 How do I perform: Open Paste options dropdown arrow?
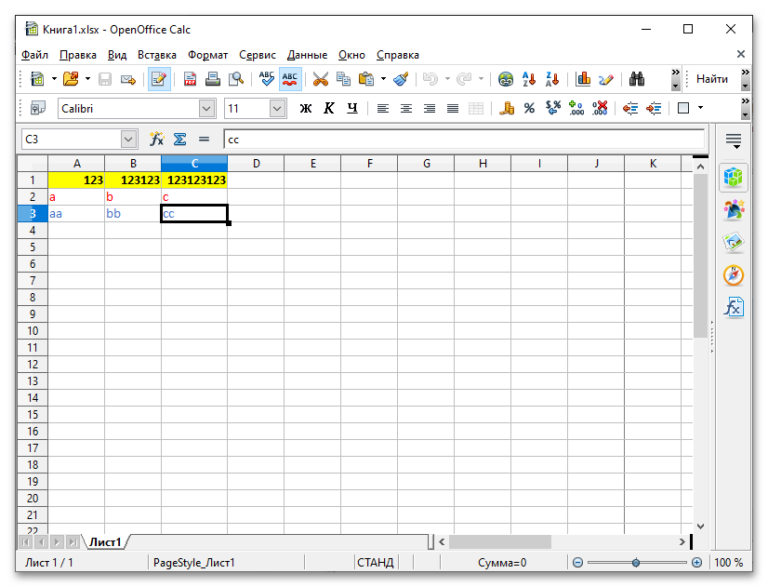click(x=384, y=79)
